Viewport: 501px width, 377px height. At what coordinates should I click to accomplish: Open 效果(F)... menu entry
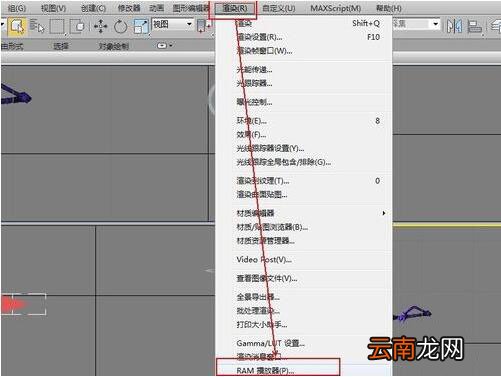[x=304, y=134]
